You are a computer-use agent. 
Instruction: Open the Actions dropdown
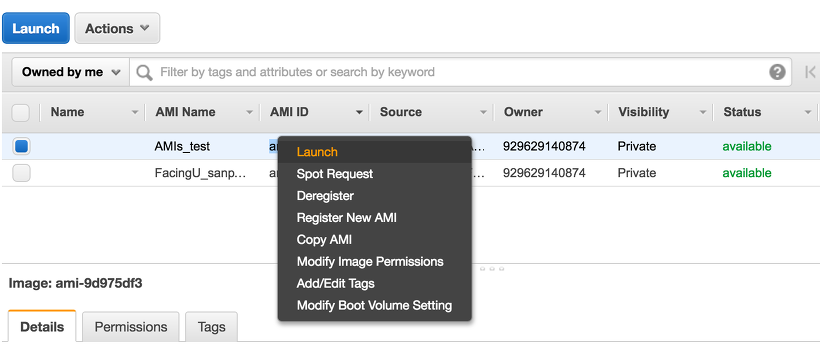pyautogui.click(x=117, y=28)
